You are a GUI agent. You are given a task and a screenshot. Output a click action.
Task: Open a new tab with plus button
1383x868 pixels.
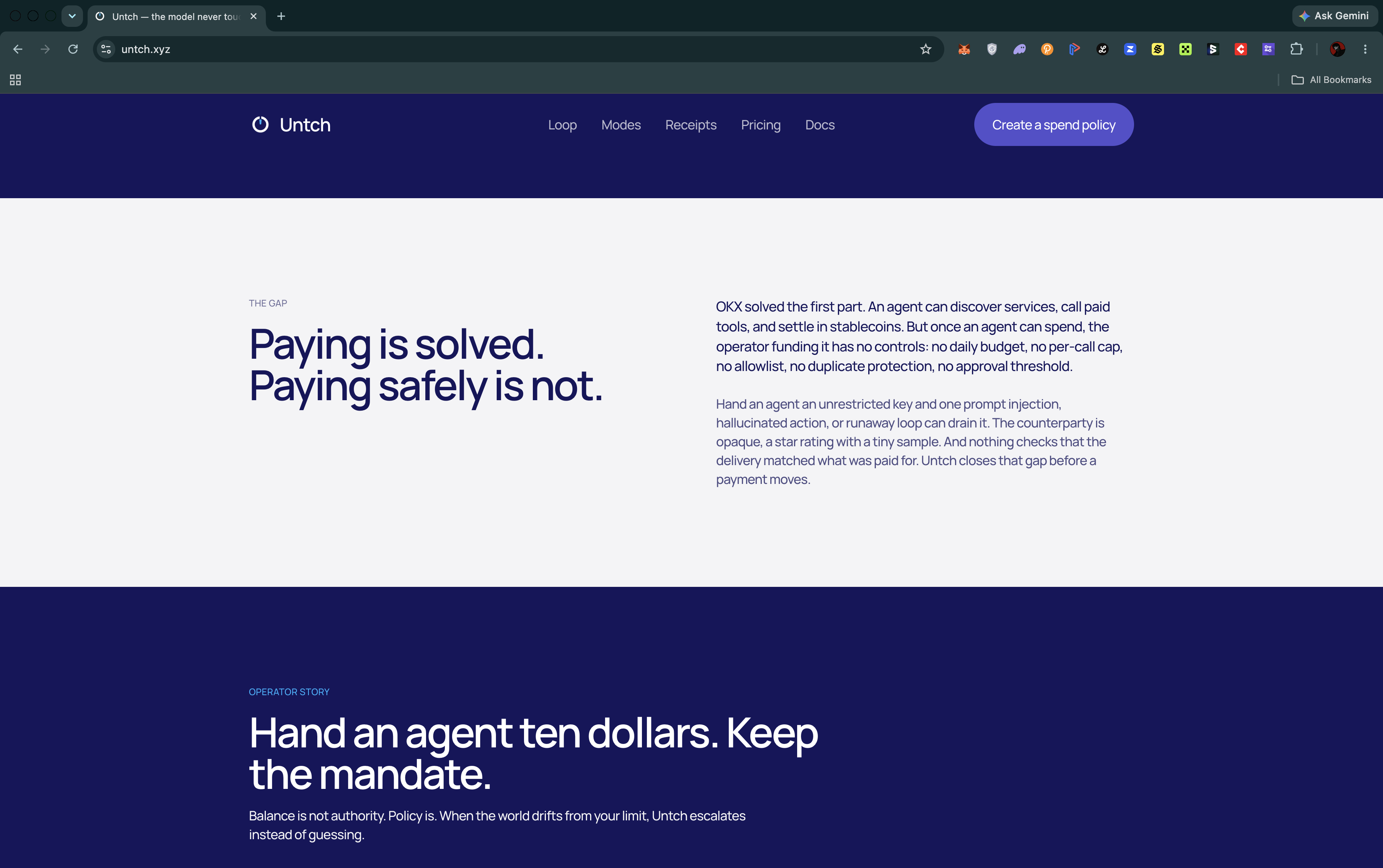pyautogui.click(x=281, y=16)
